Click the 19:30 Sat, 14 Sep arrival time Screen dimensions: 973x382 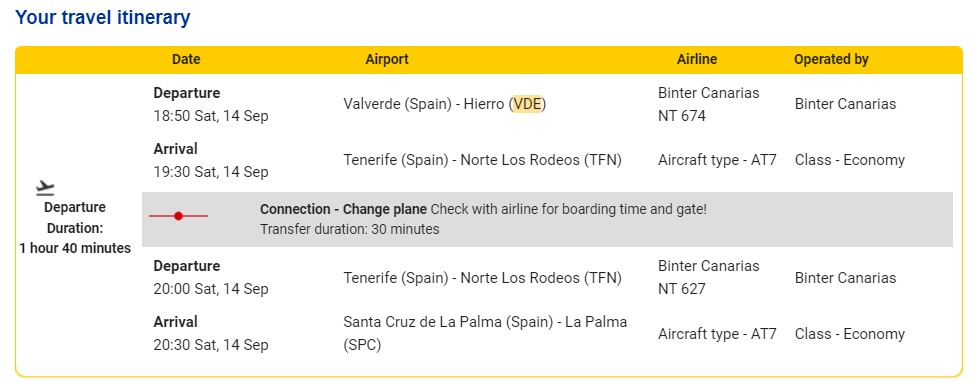pos(211,172)
